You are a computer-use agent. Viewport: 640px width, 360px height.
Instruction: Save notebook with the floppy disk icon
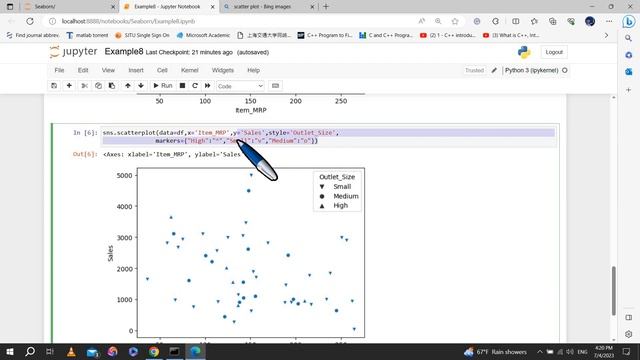tap(54, 86)
